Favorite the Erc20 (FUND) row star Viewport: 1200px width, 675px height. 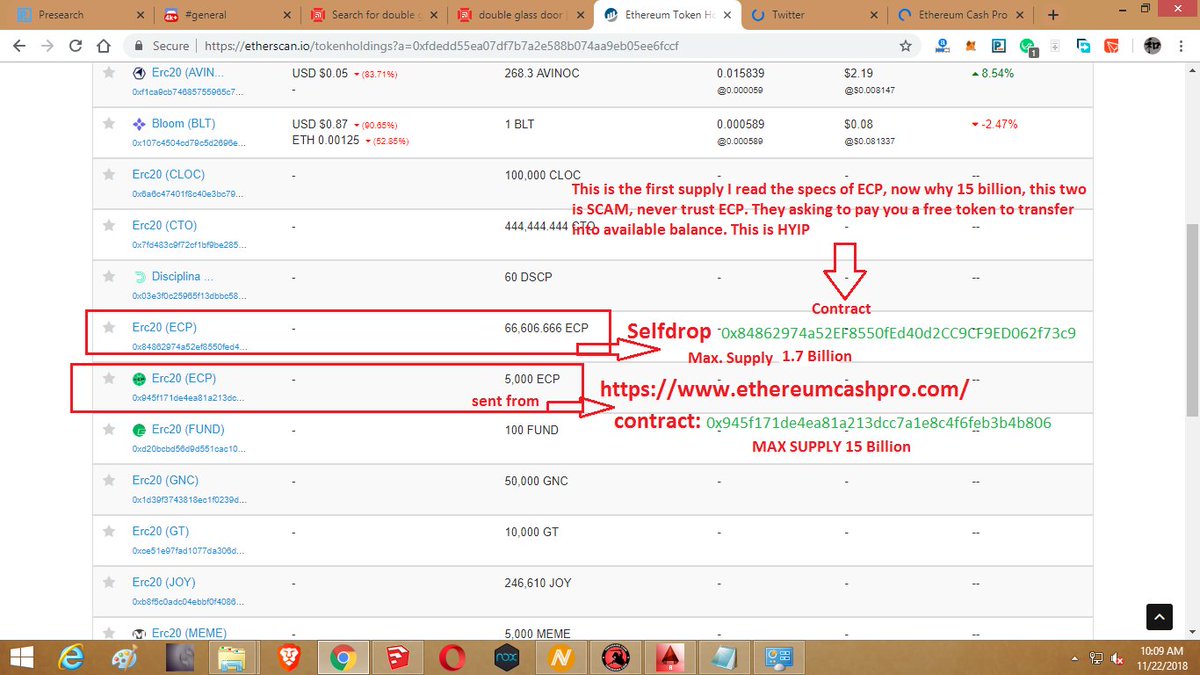click(x=110, y=429)
